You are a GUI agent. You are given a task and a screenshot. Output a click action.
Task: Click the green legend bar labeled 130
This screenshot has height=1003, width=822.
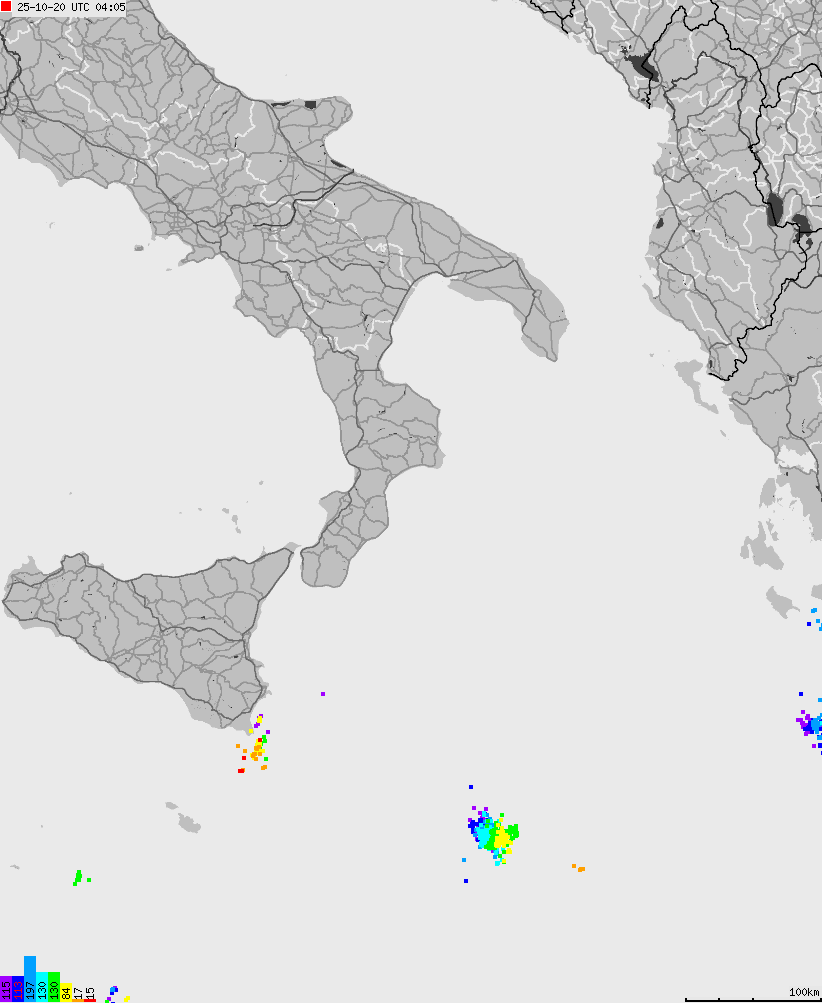coord(54,986)
